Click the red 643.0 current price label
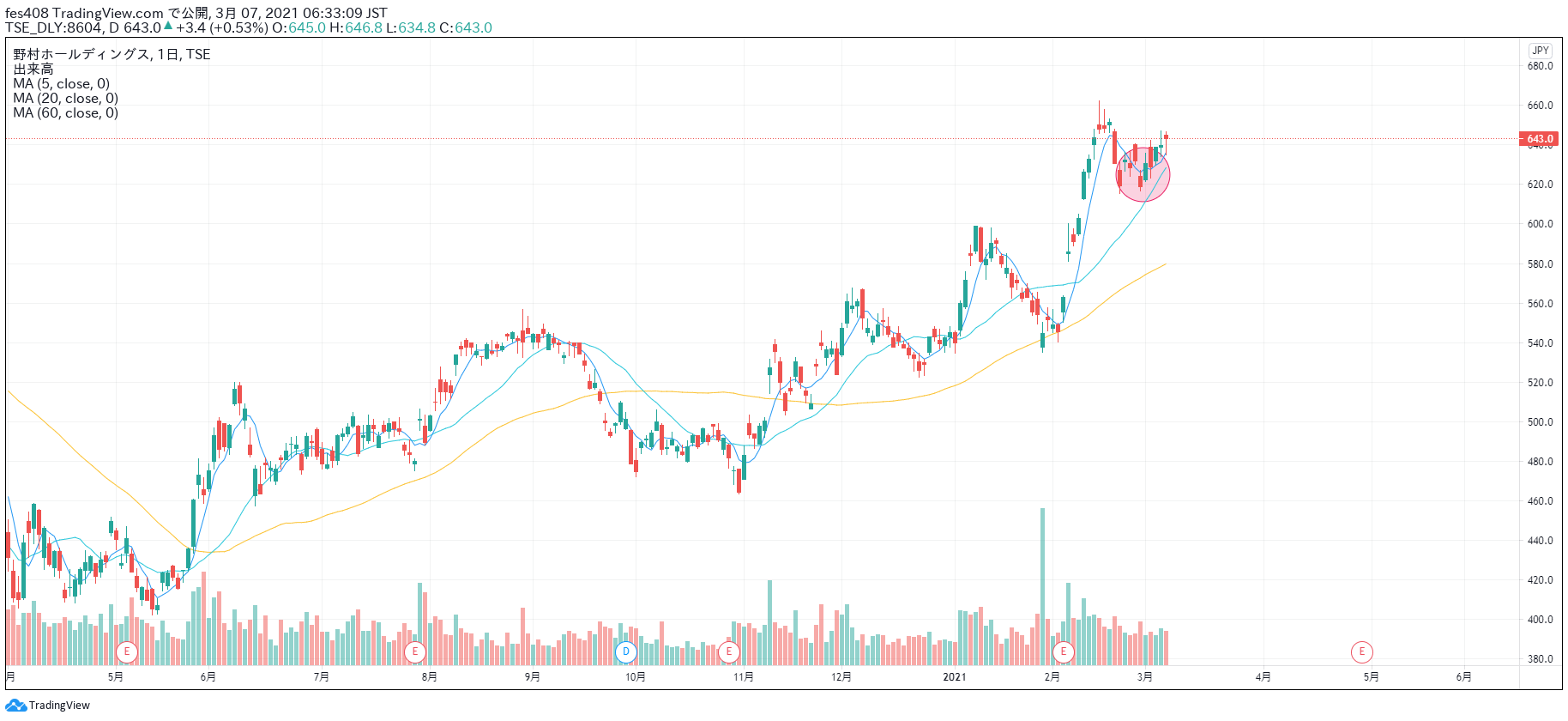The height and width of the screenshot is (721, 1568). tap(1539, 139)
